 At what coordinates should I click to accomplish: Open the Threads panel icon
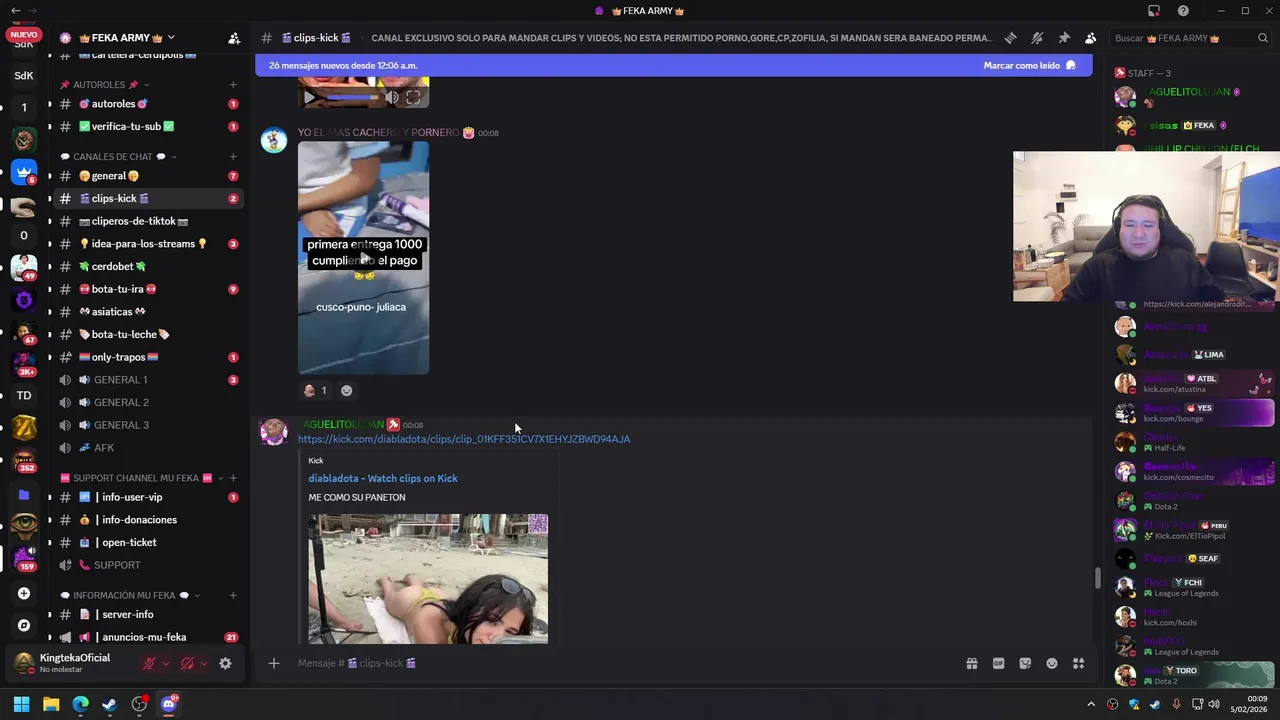tap(1010, 38)
